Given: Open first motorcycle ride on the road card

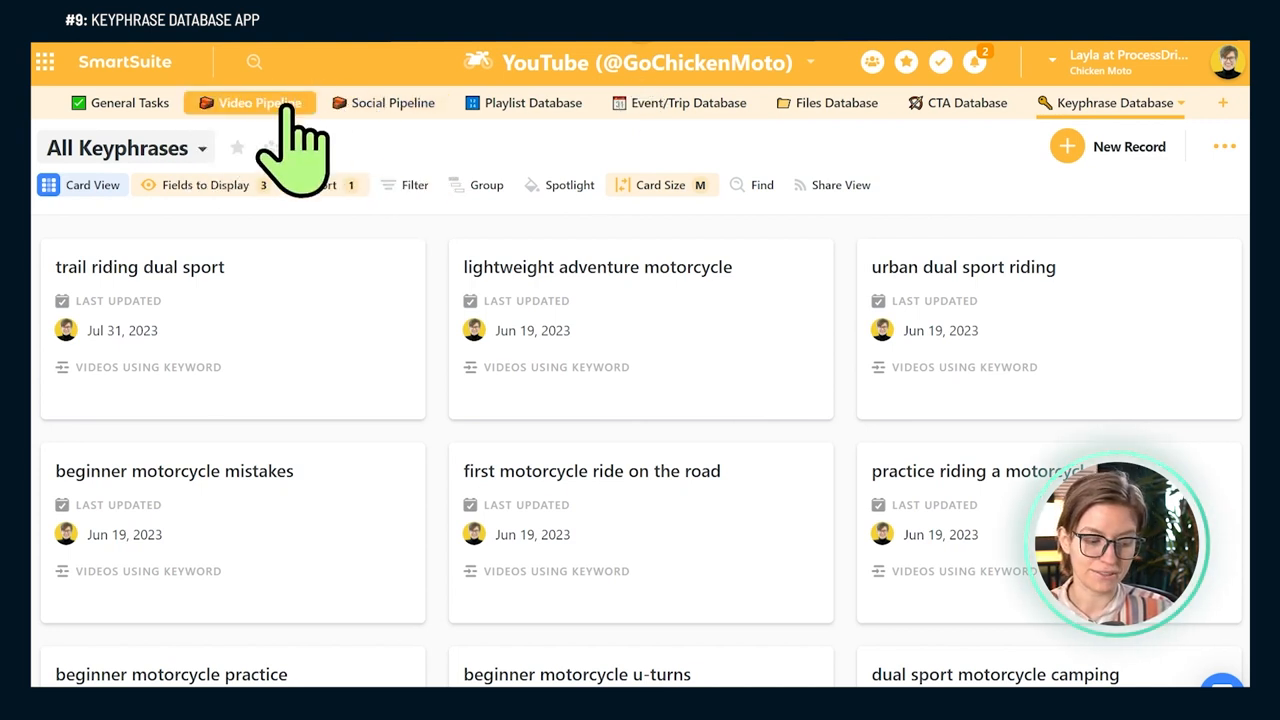Looking at the screenshot, I should coord(641,532).
